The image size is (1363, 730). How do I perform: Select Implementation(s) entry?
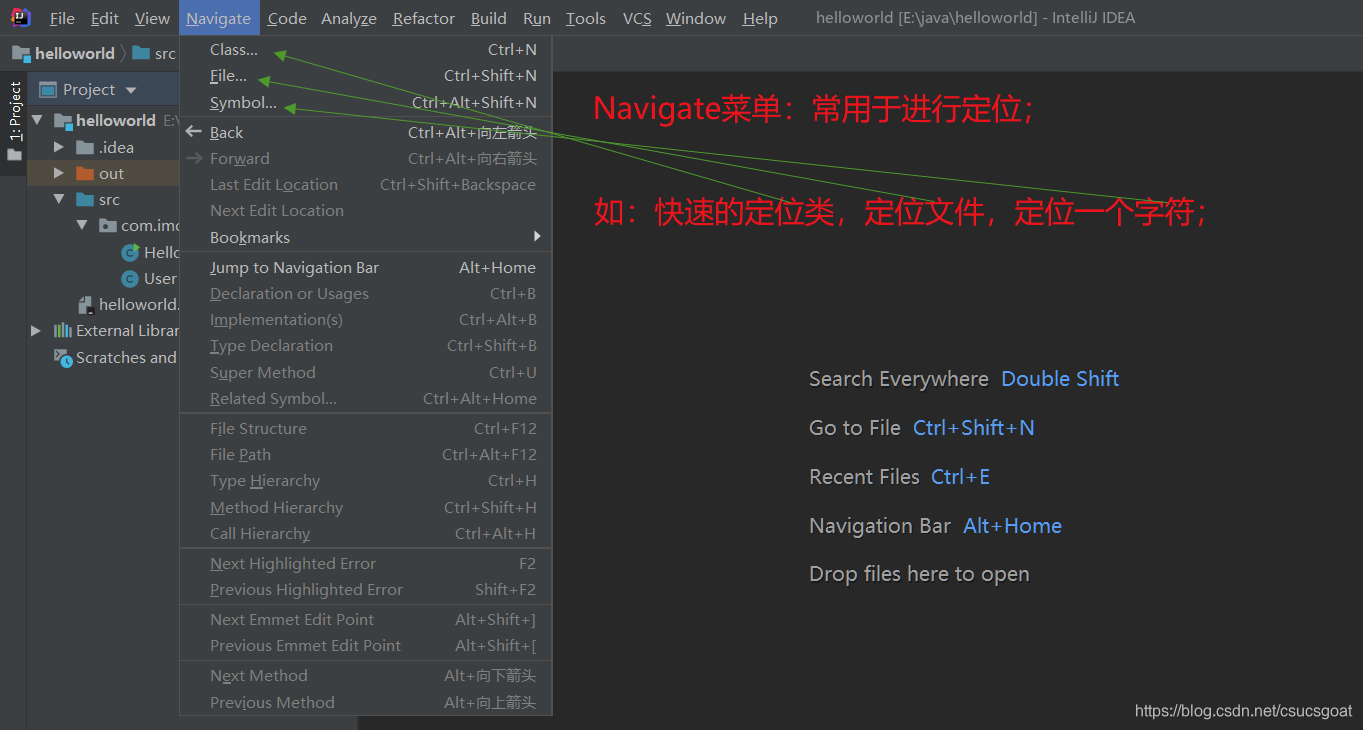[x=366, y=319]
